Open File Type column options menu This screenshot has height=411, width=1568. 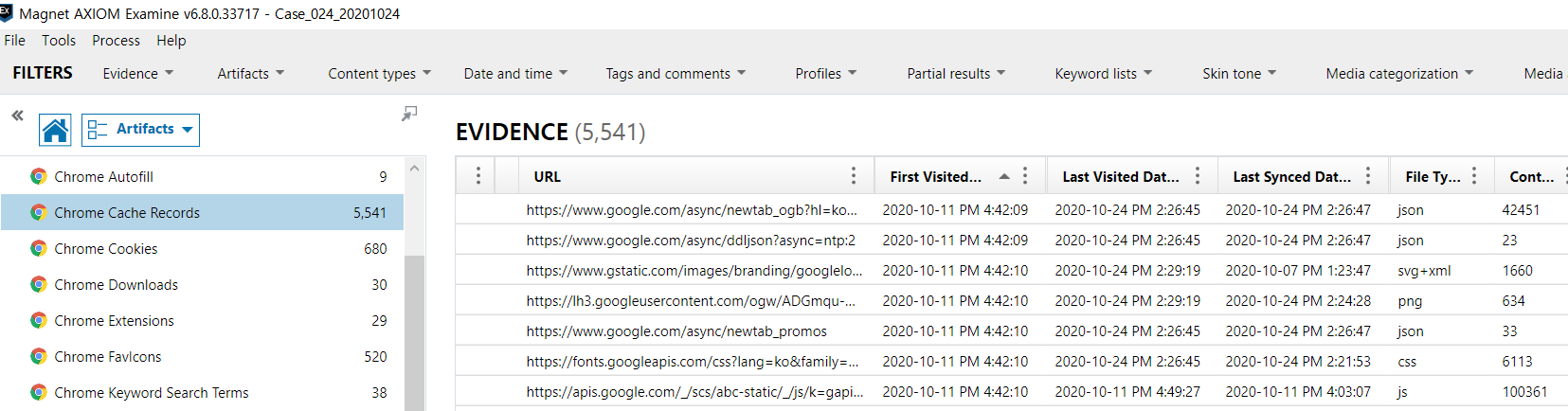click(1474, 176)
